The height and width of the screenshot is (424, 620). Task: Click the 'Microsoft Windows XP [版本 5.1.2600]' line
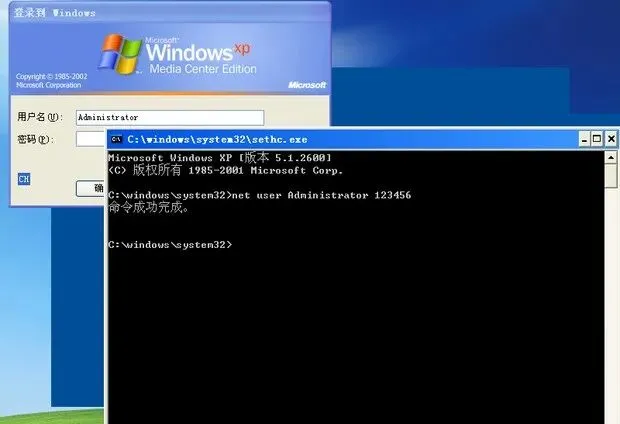click(x=219, y=157)
